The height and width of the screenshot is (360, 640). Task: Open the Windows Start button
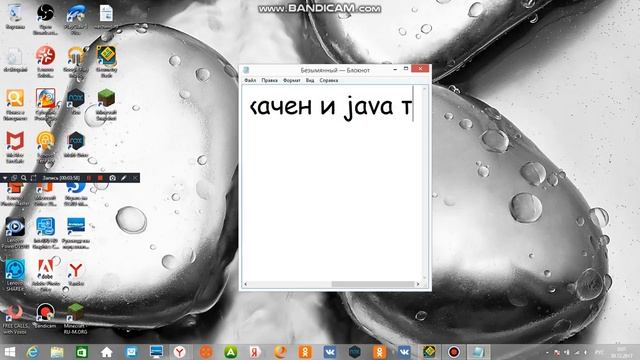tap(10, 352)
